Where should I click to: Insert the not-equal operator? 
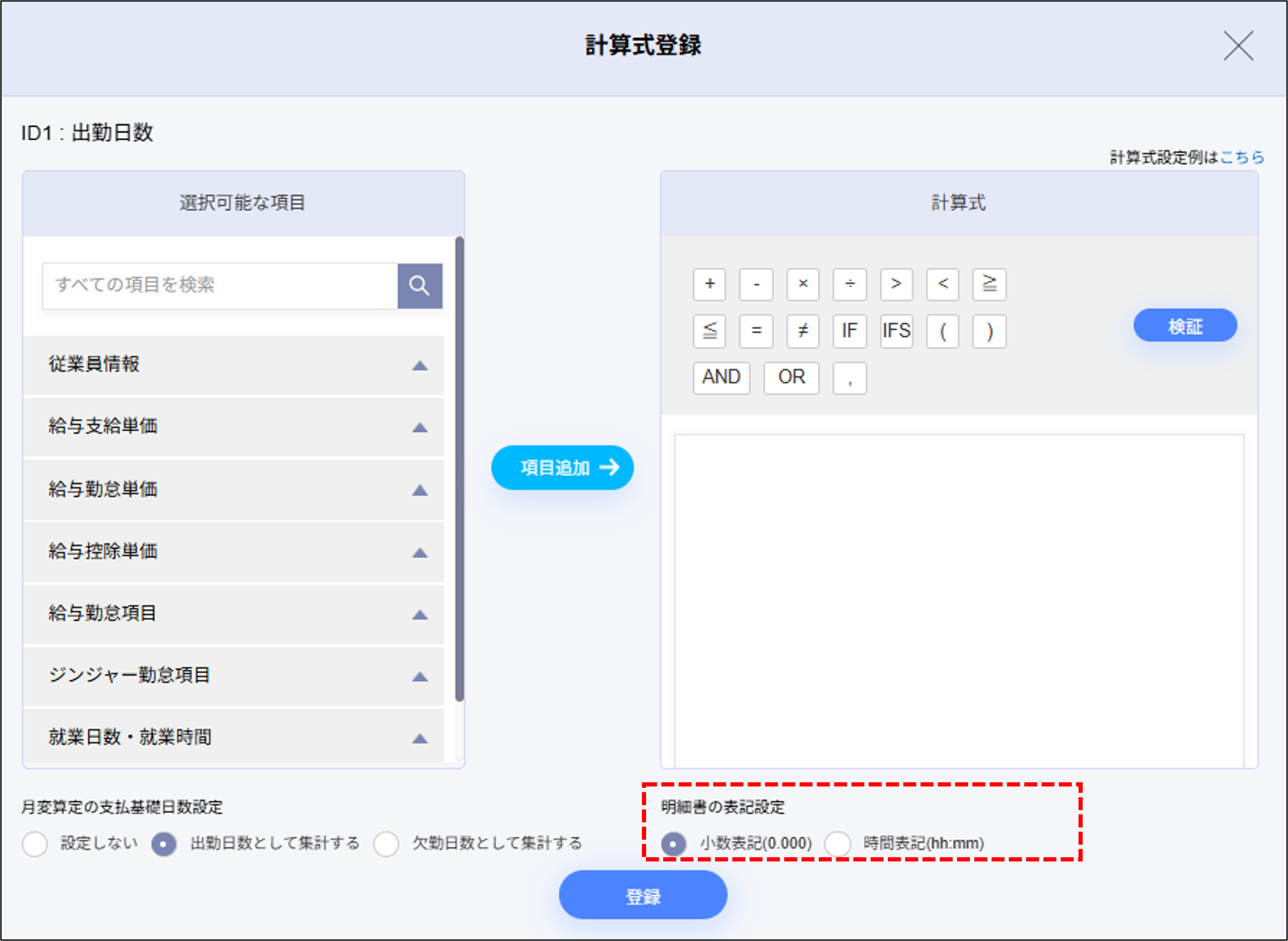point(802,331)
